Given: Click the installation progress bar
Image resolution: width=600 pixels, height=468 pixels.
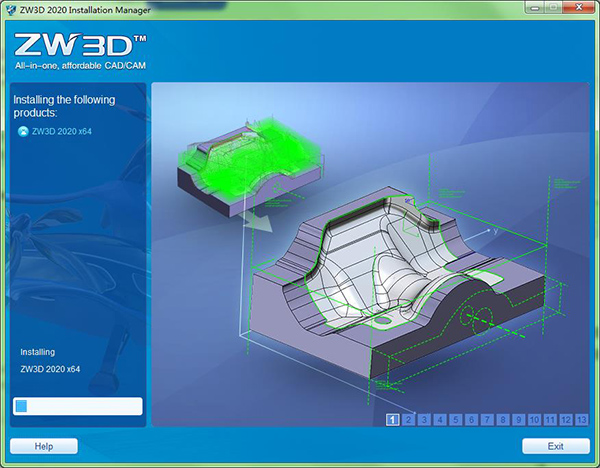Looking at the screenshot, I should 77,406.
